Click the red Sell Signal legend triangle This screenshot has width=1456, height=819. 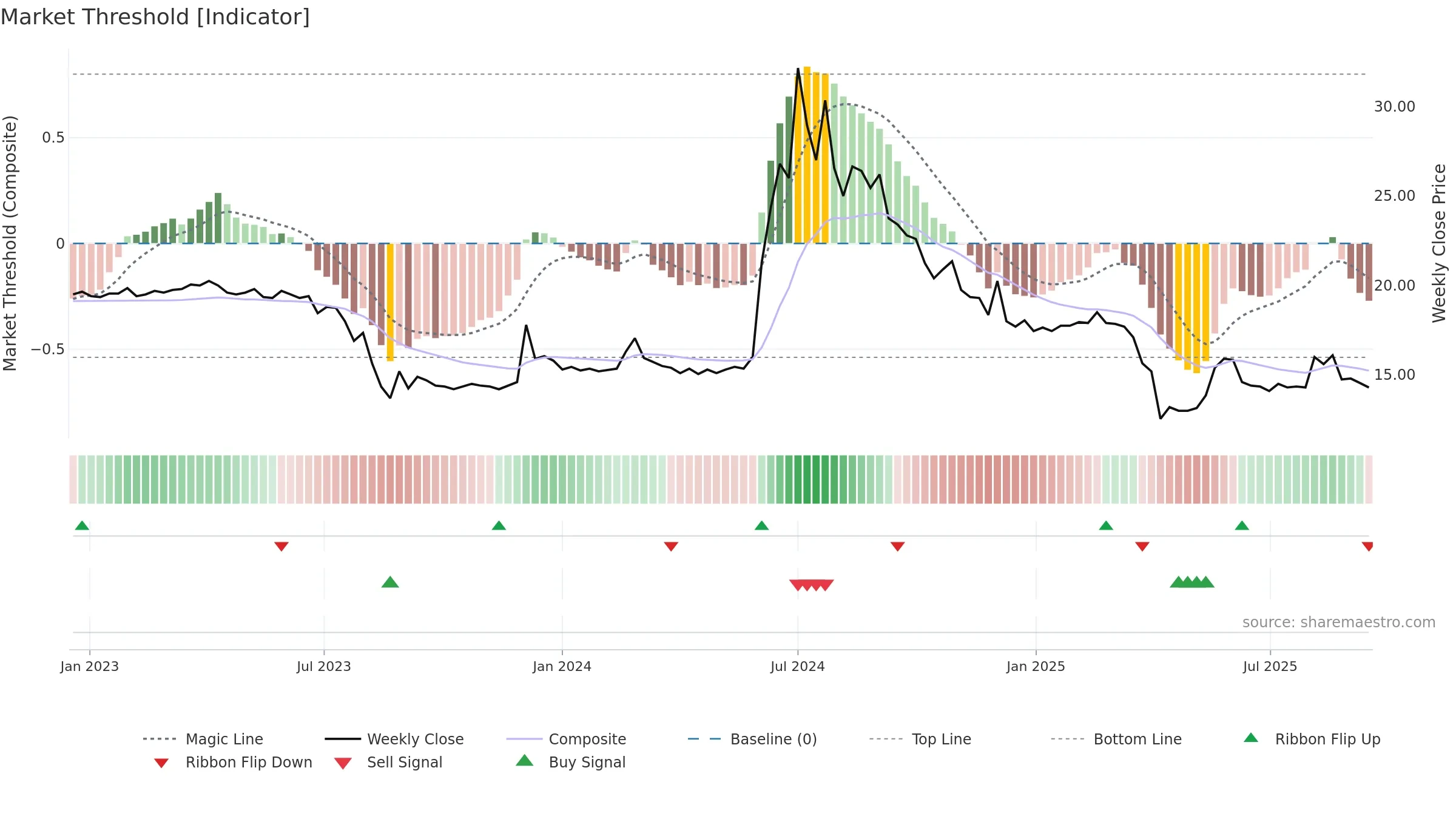pos(343,763)
